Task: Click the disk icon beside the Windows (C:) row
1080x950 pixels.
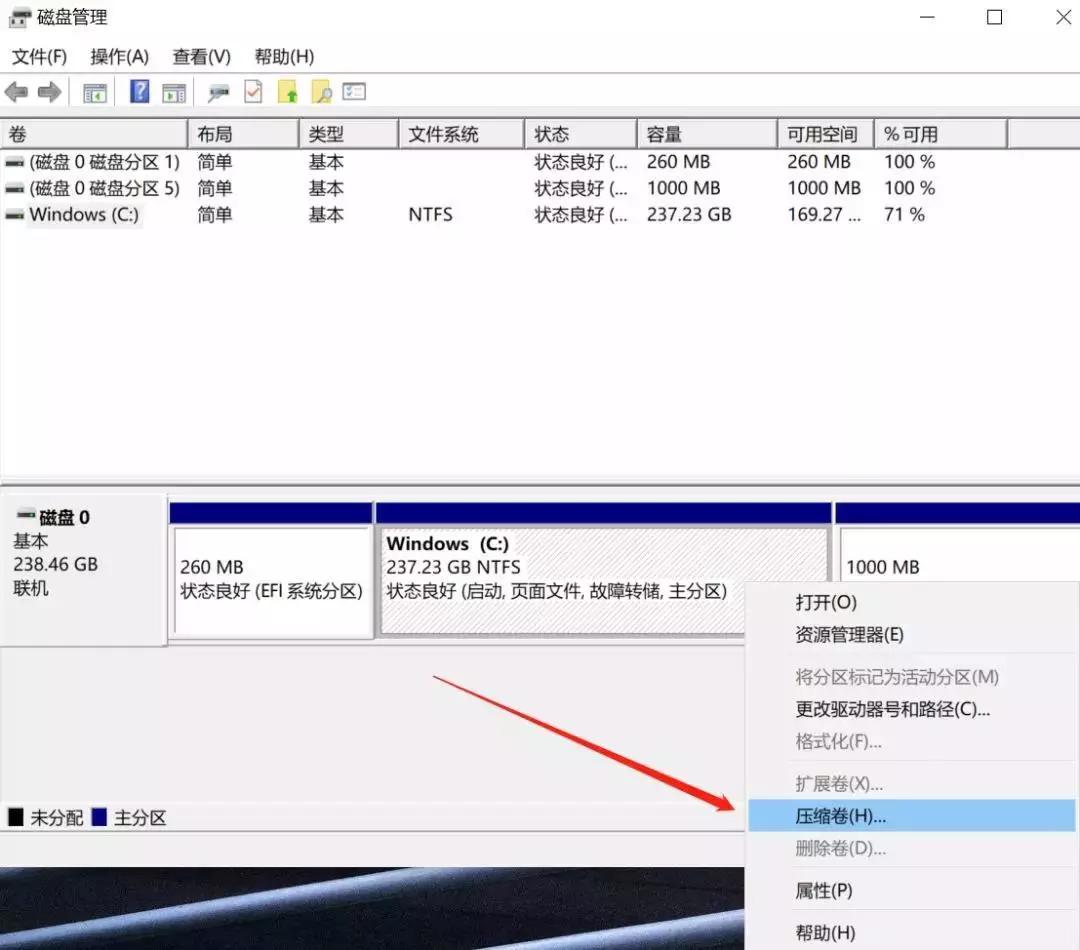Action: coord(13,214)
